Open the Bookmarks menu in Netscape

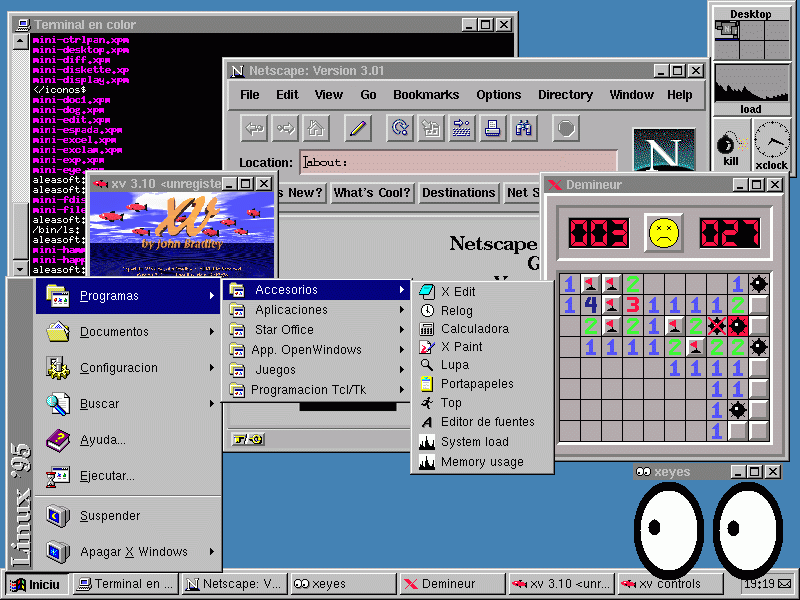[x=425, y=95]
